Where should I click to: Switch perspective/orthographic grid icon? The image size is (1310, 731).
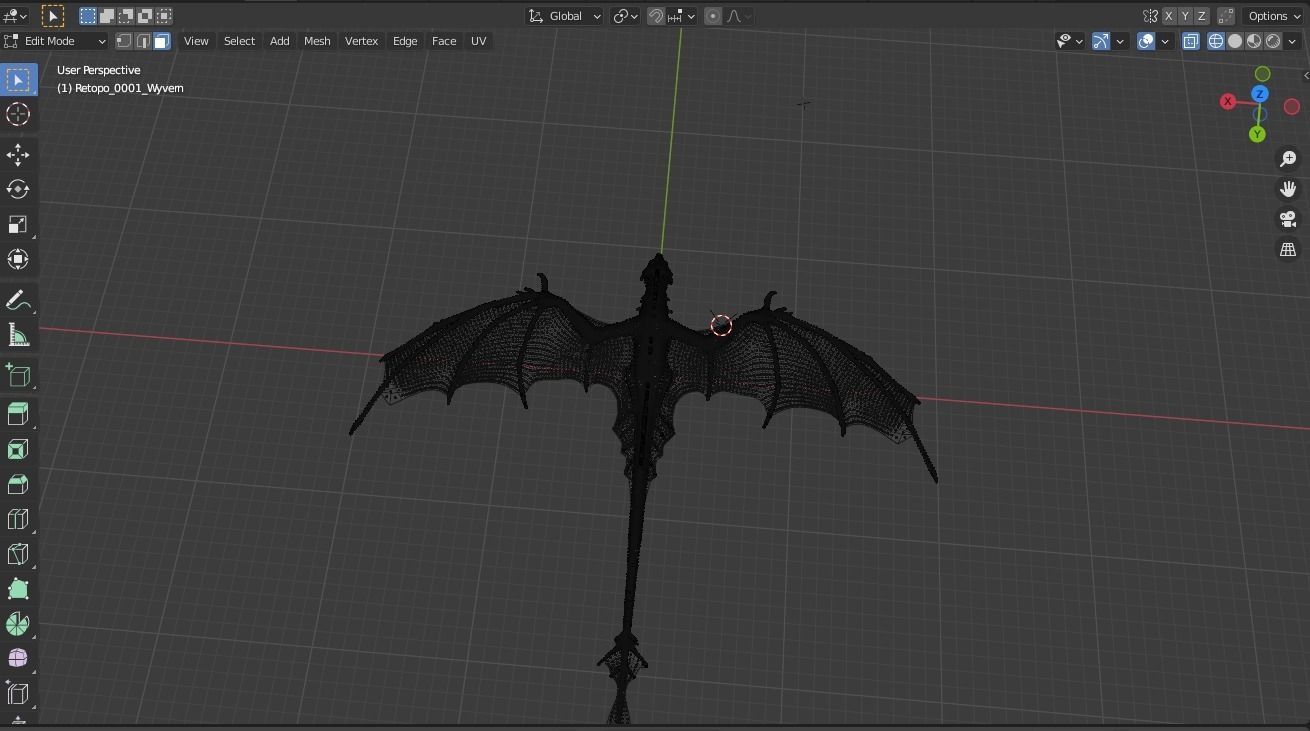1288,250
